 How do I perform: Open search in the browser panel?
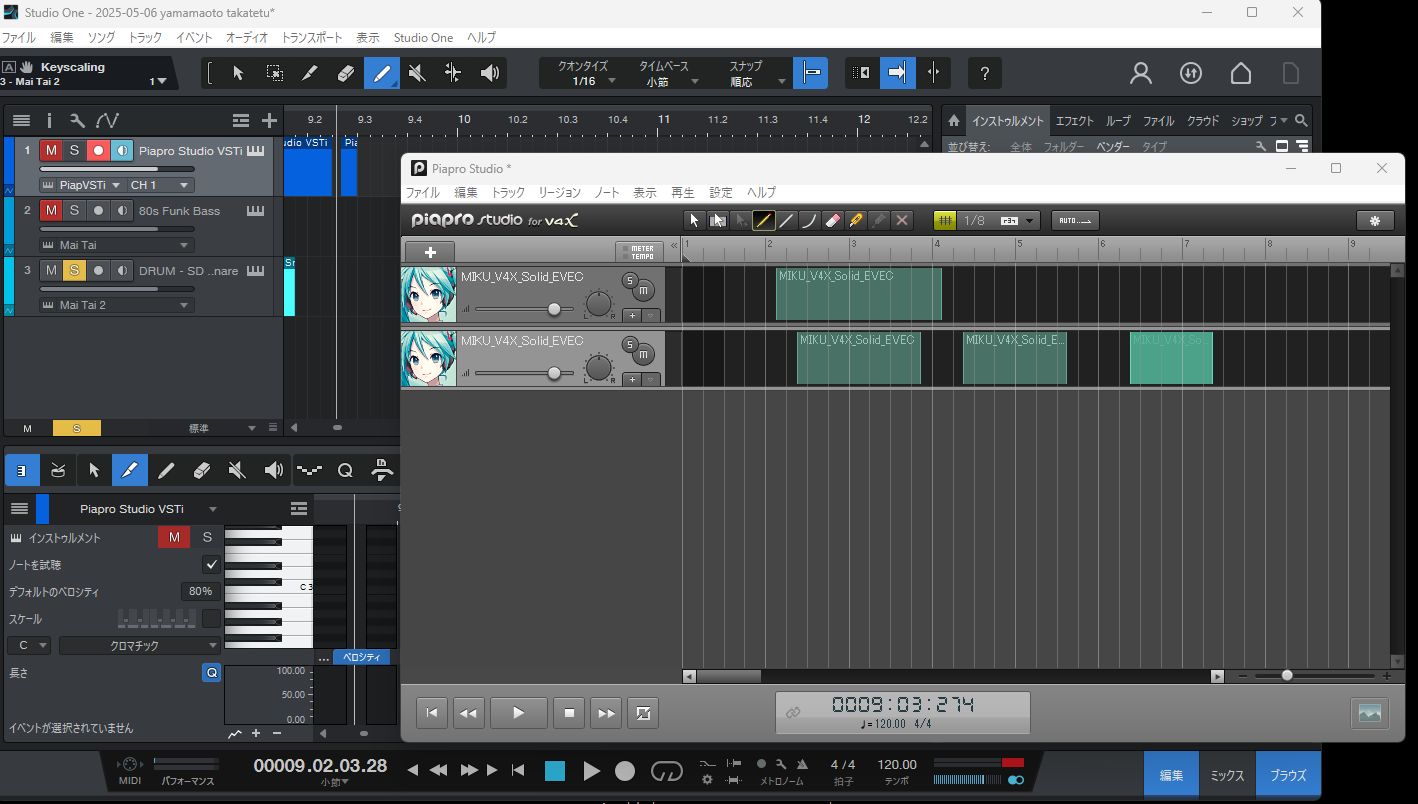(x=1301, y=121)
